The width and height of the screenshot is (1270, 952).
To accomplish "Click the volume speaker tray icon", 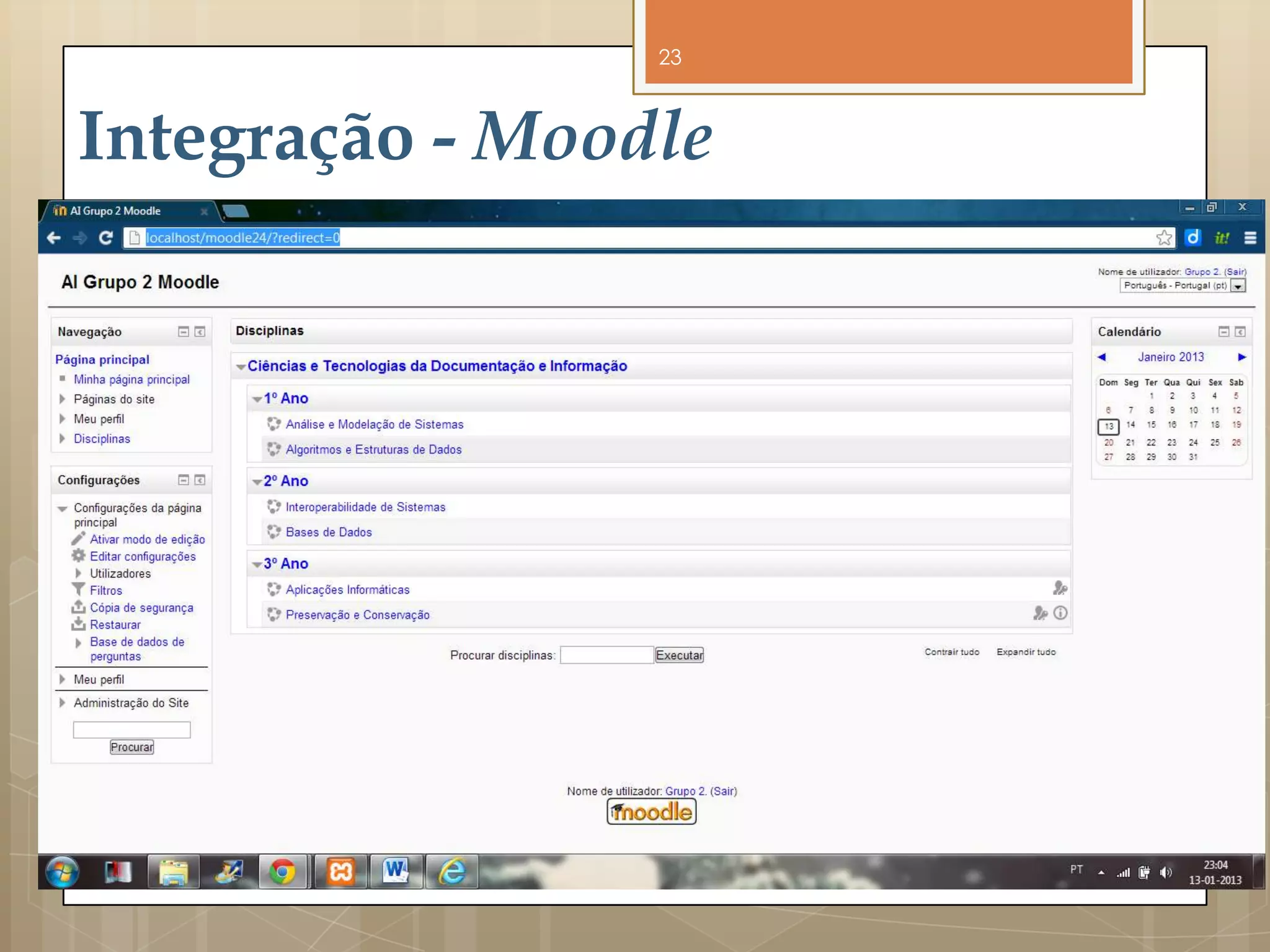I will tap(1166, 873).
